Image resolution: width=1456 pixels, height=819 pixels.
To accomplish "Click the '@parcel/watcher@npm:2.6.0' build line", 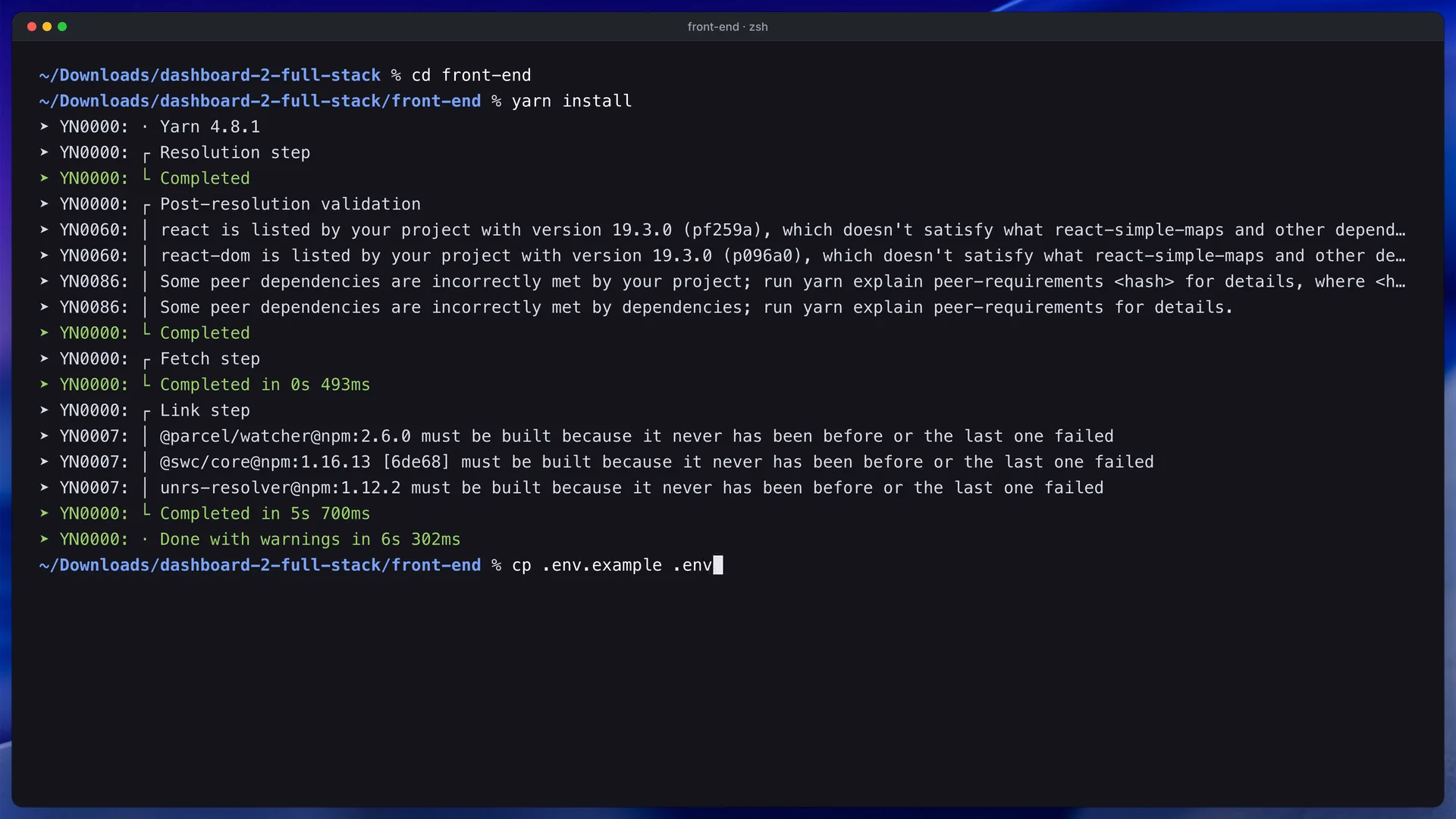I will [x=636, y=436].
